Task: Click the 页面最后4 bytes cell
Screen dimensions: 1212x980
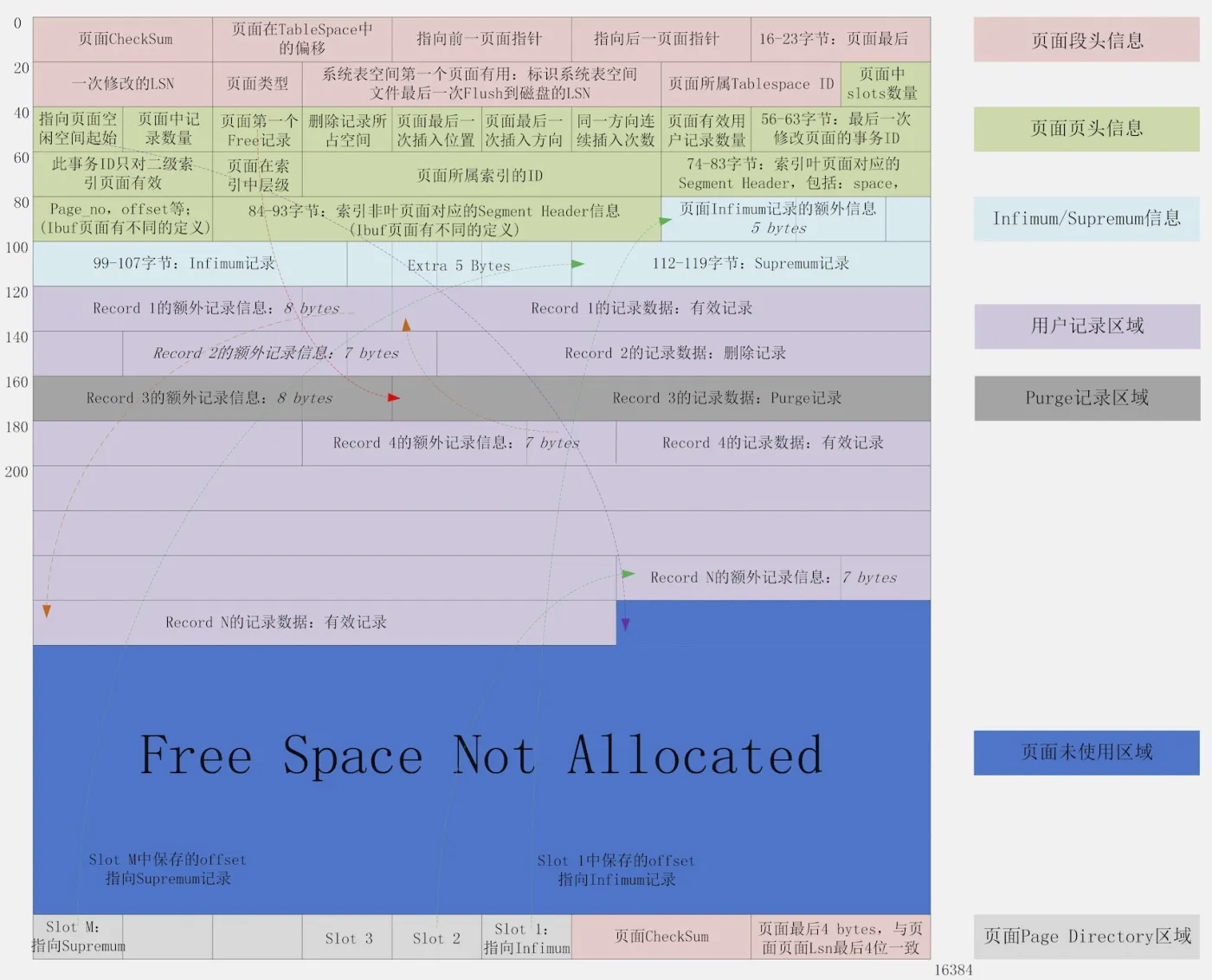Action: pyautogui.click(x=841, y=937)
